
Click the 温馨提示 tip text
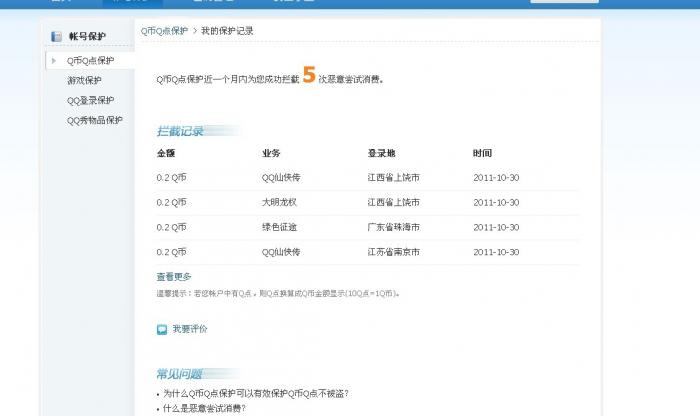278,293
